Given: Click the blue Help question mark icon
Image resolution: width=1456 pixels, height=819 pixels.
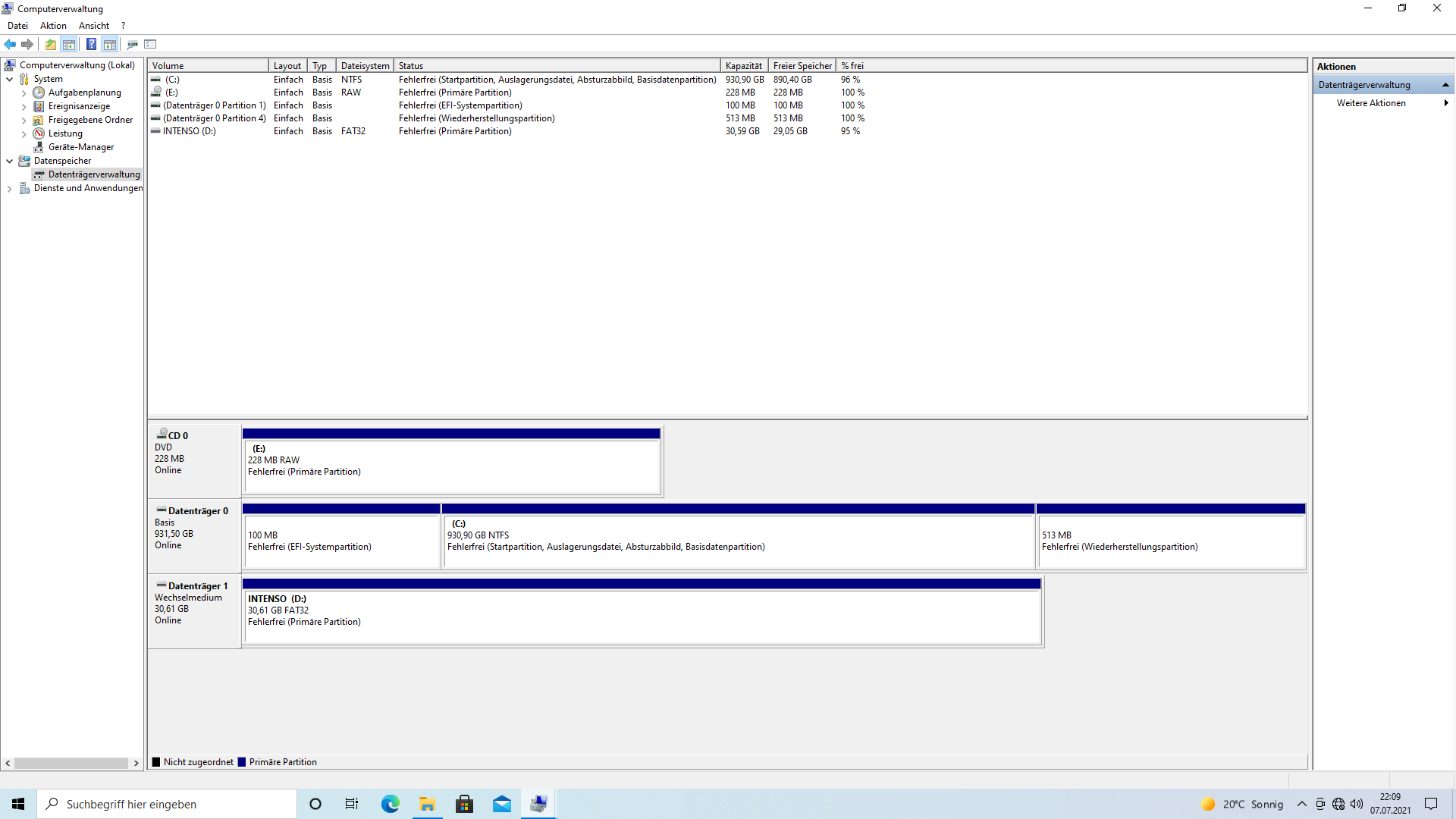Looking at the screenshot, I should [91, 44].
